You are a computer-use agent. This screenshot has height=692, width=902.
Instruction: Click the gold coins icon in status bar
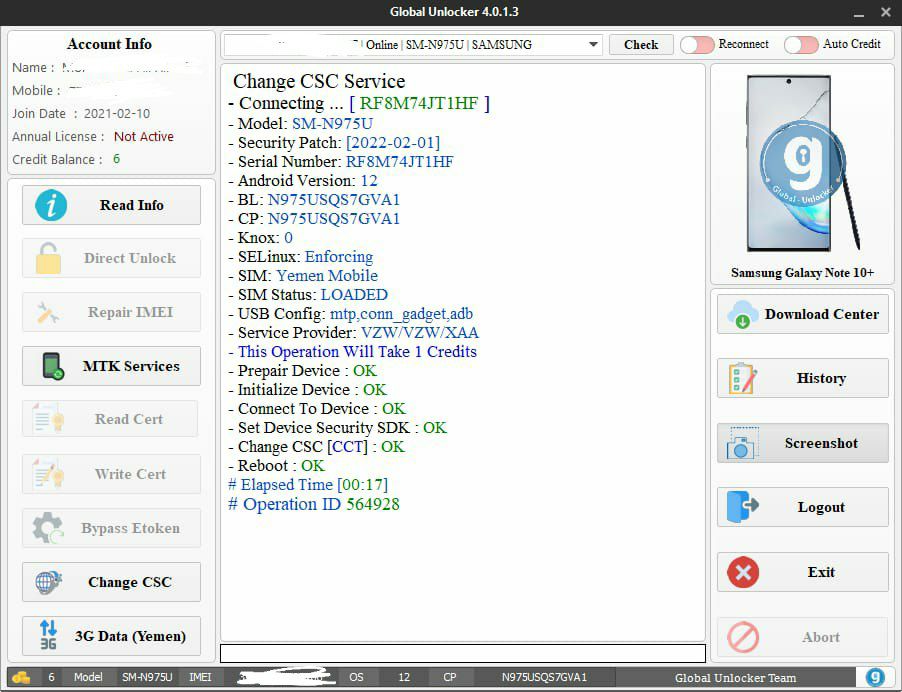point(21,678)
